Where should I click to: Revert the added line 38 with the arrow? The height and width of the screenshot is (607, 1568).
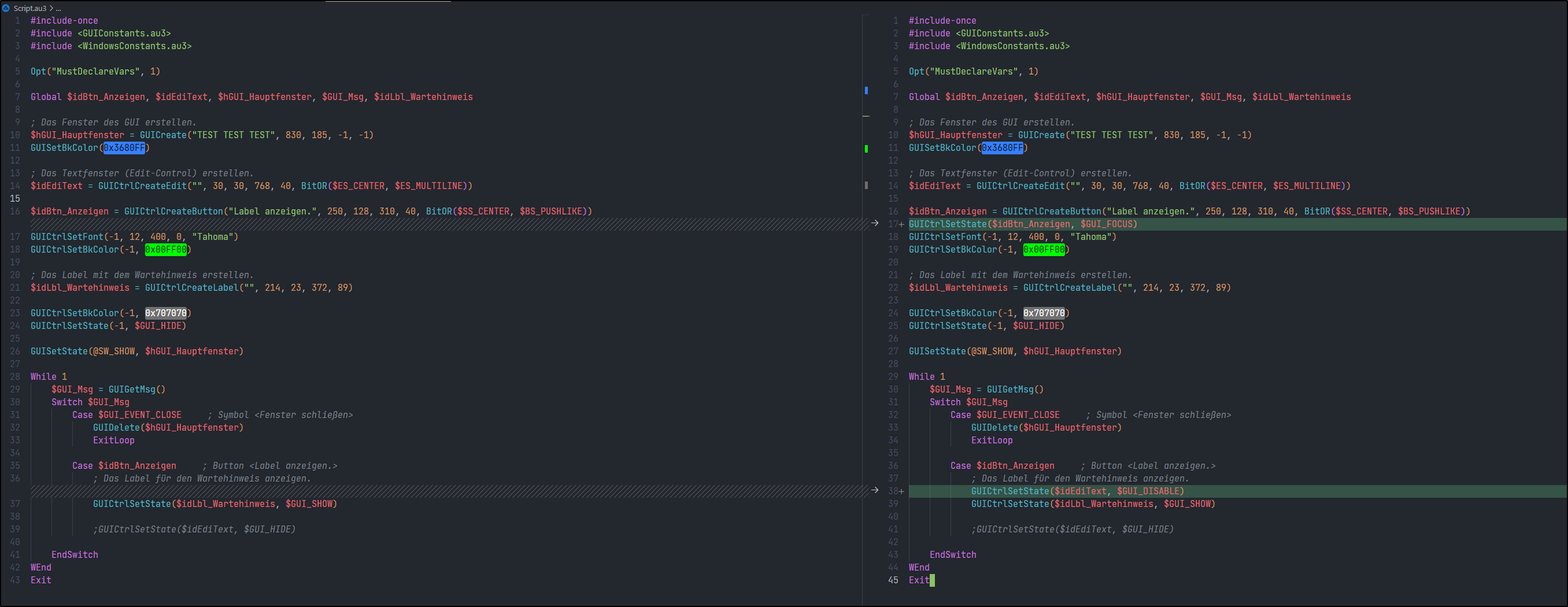pos(875,490)
